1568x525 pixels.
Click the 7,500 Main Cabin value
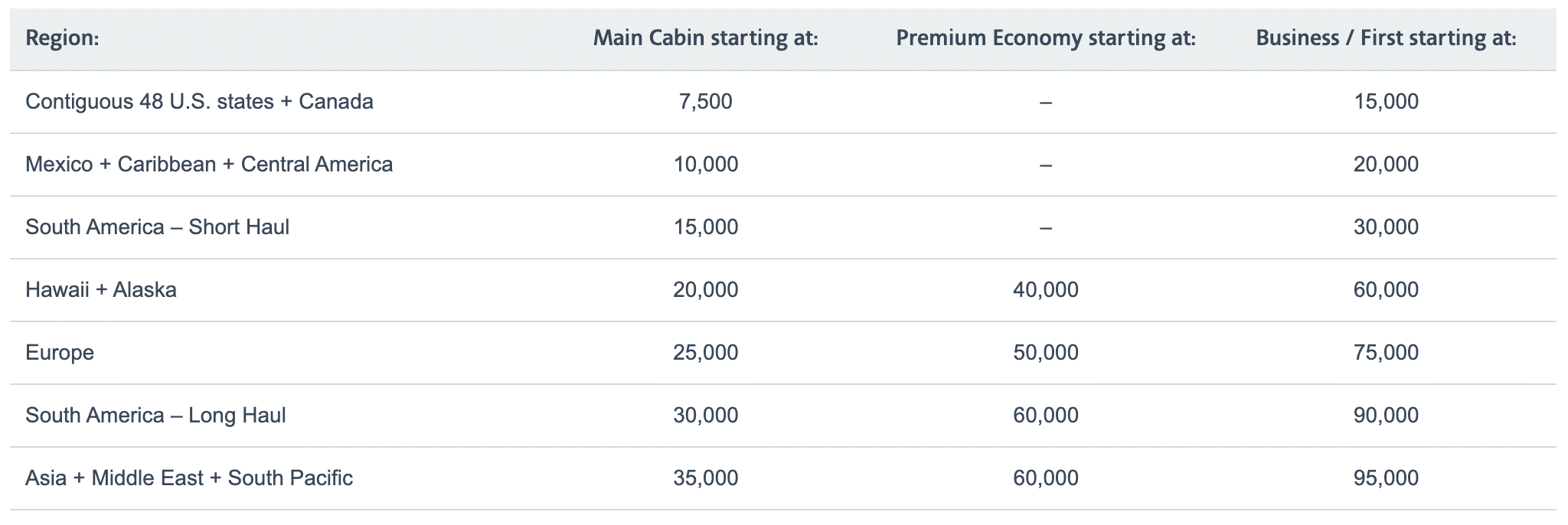coord(705,102)
